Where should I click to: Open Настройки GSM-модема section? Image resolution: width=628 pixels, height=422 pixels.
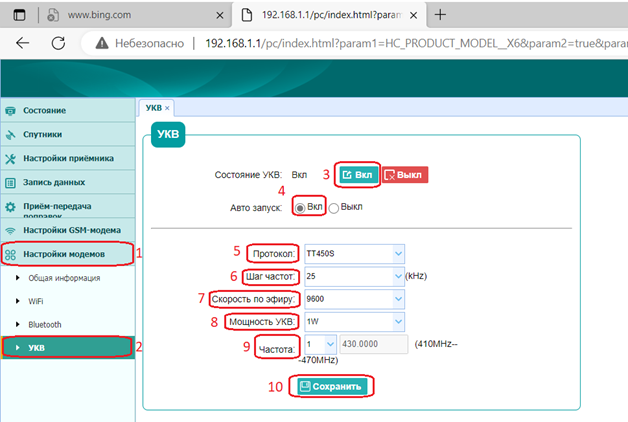click(68, 230)
